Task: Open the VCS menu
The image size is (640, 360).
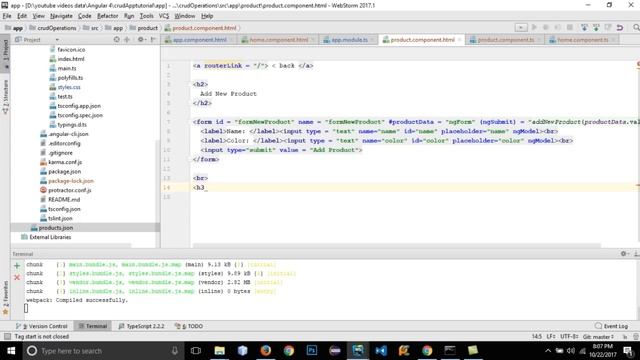Action: click(x=164, y=16)
